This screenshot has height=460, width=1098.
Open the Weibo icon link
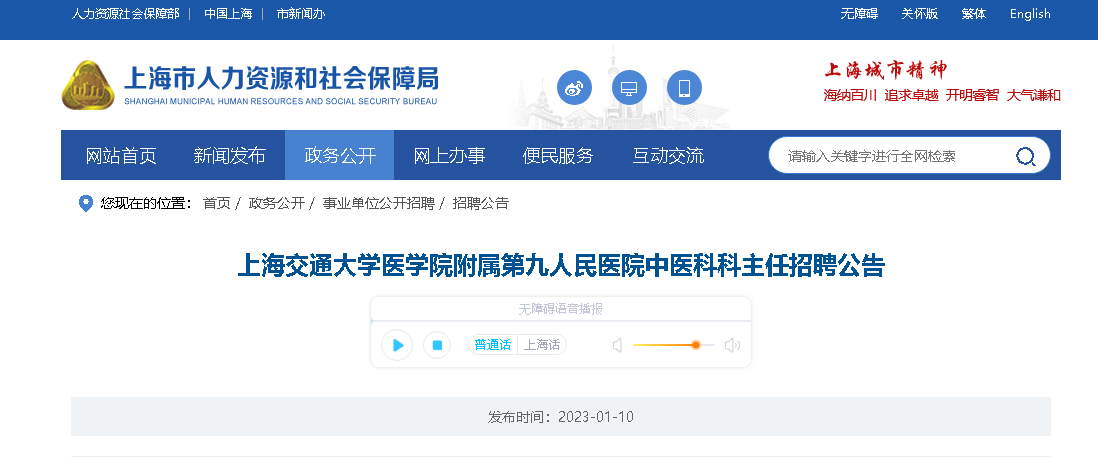point(574,88)
